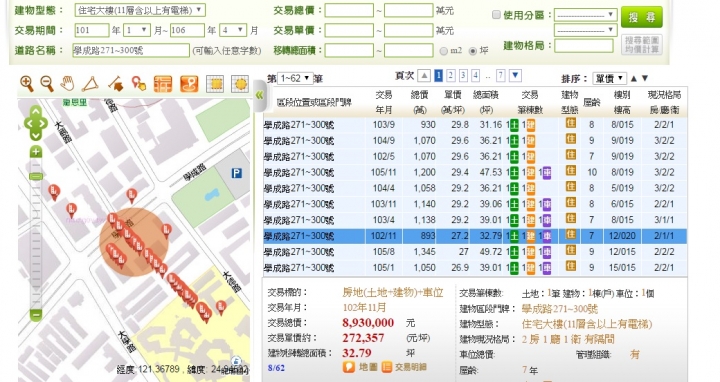
Task: Click the green 土 land icon in 104/9 row
Action: (514, 141)
